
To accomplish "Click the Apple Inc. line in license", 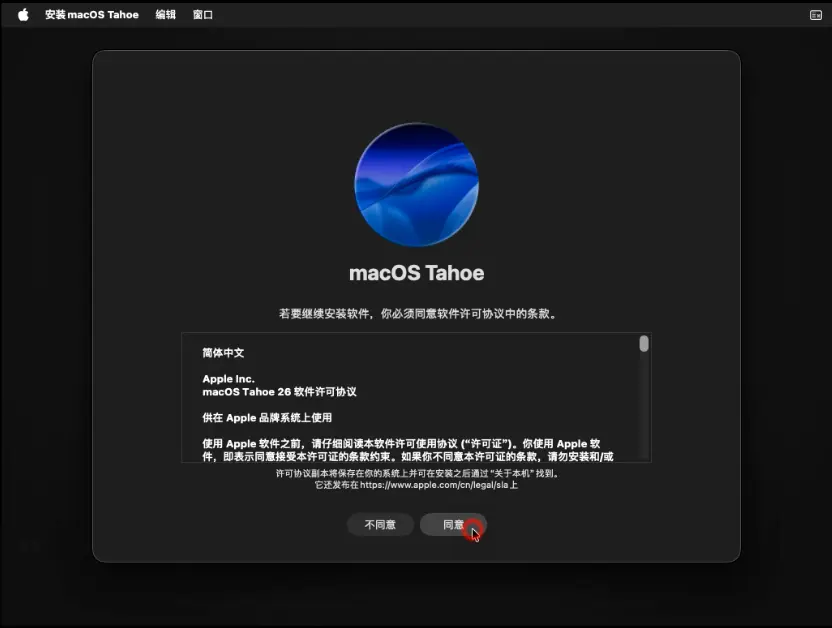I will coord(228,379).
